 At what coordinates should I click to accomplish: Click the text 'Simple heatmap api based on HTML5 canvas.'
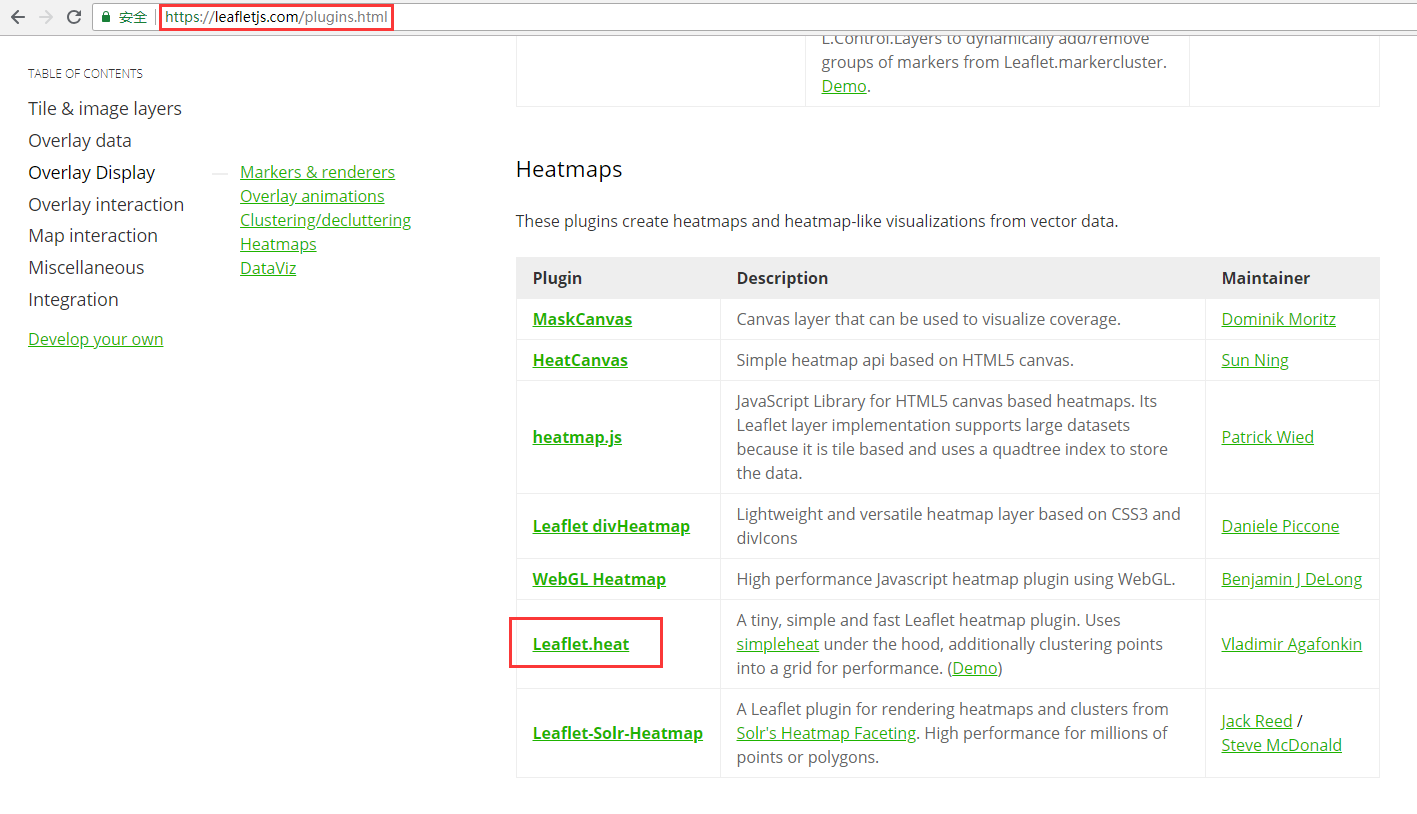point(905,360)
